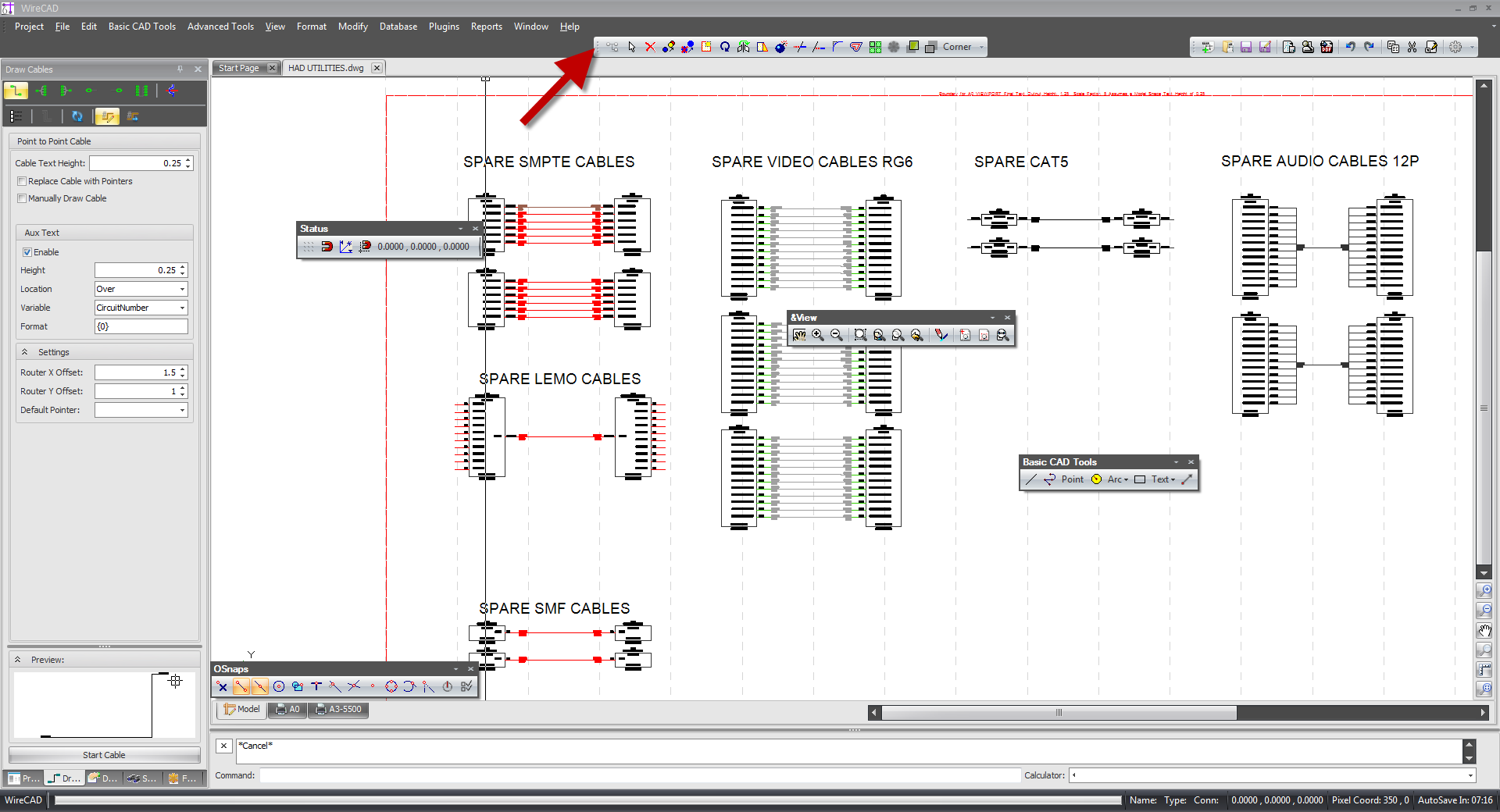The image size is (1500, 812).
Task: Click the Undo arrow icon
Action: 1350,47
